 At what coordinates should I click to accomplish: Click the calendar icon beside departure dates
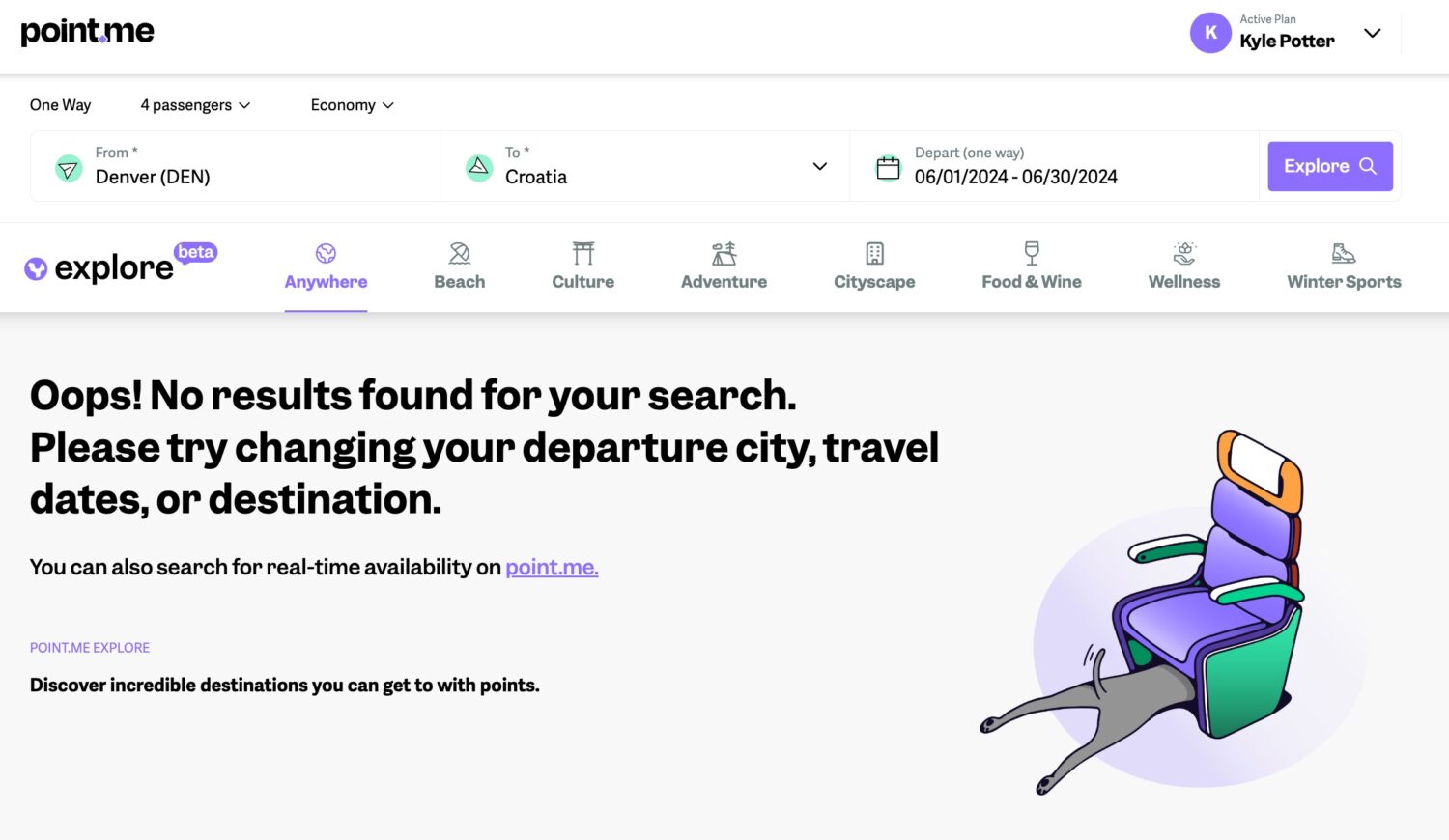pyautogui.click(x=888, y=168)
